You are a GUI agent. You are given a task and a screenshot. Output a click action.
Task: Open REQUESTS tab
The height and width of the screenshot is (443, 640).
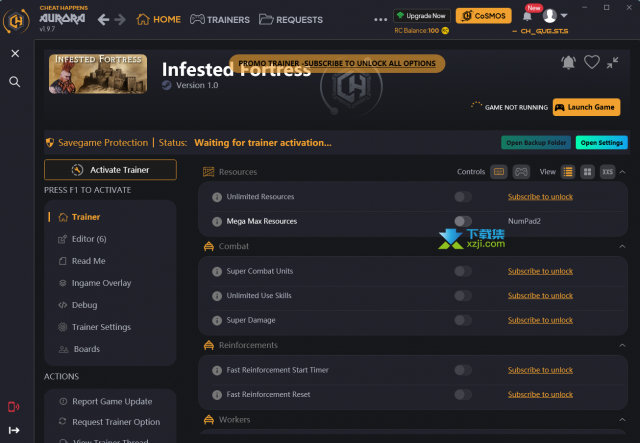point(291,19)
